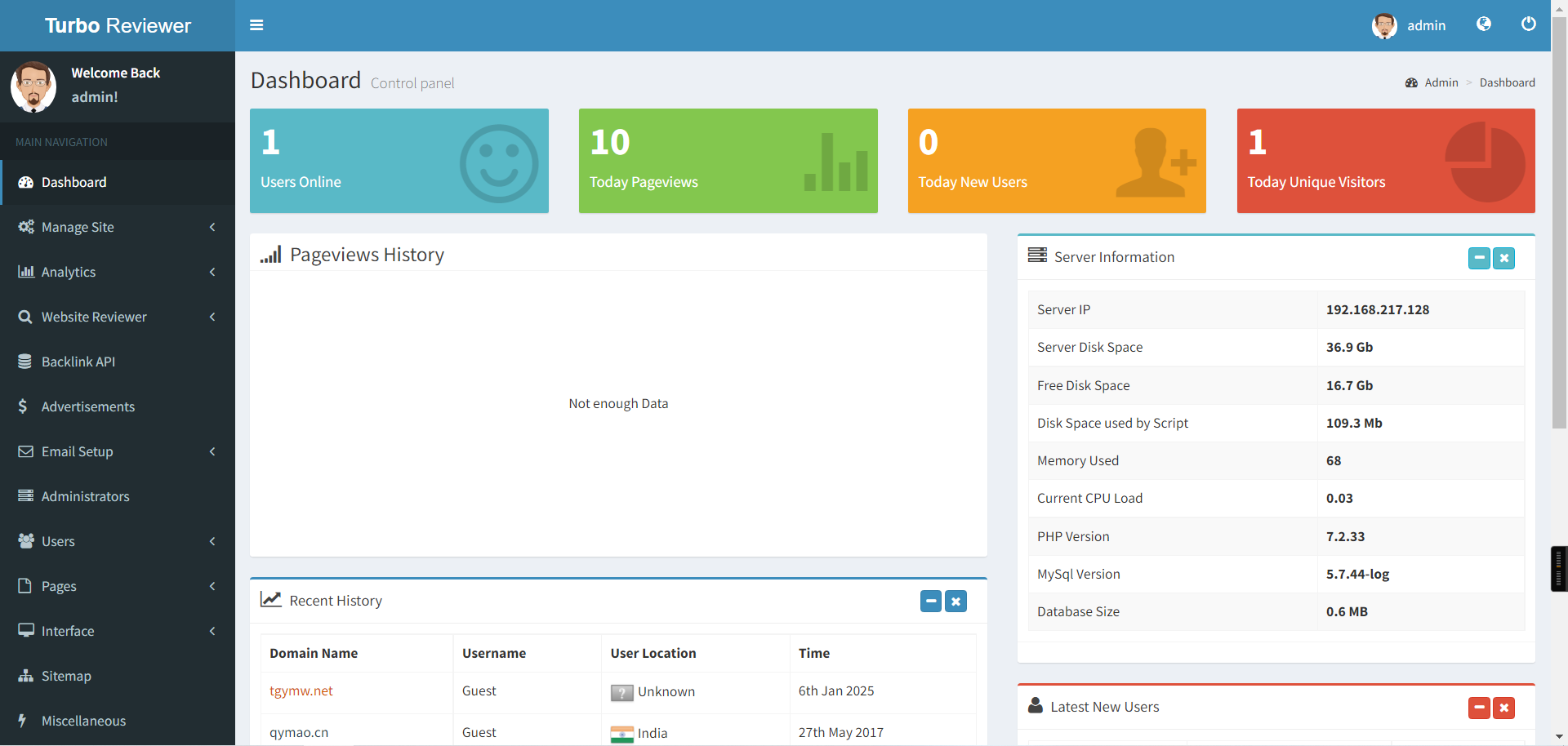The width and height of the screenshot is (1568, 746).
Task: Expand the Manage Site submenu
Action: point(78,227)
